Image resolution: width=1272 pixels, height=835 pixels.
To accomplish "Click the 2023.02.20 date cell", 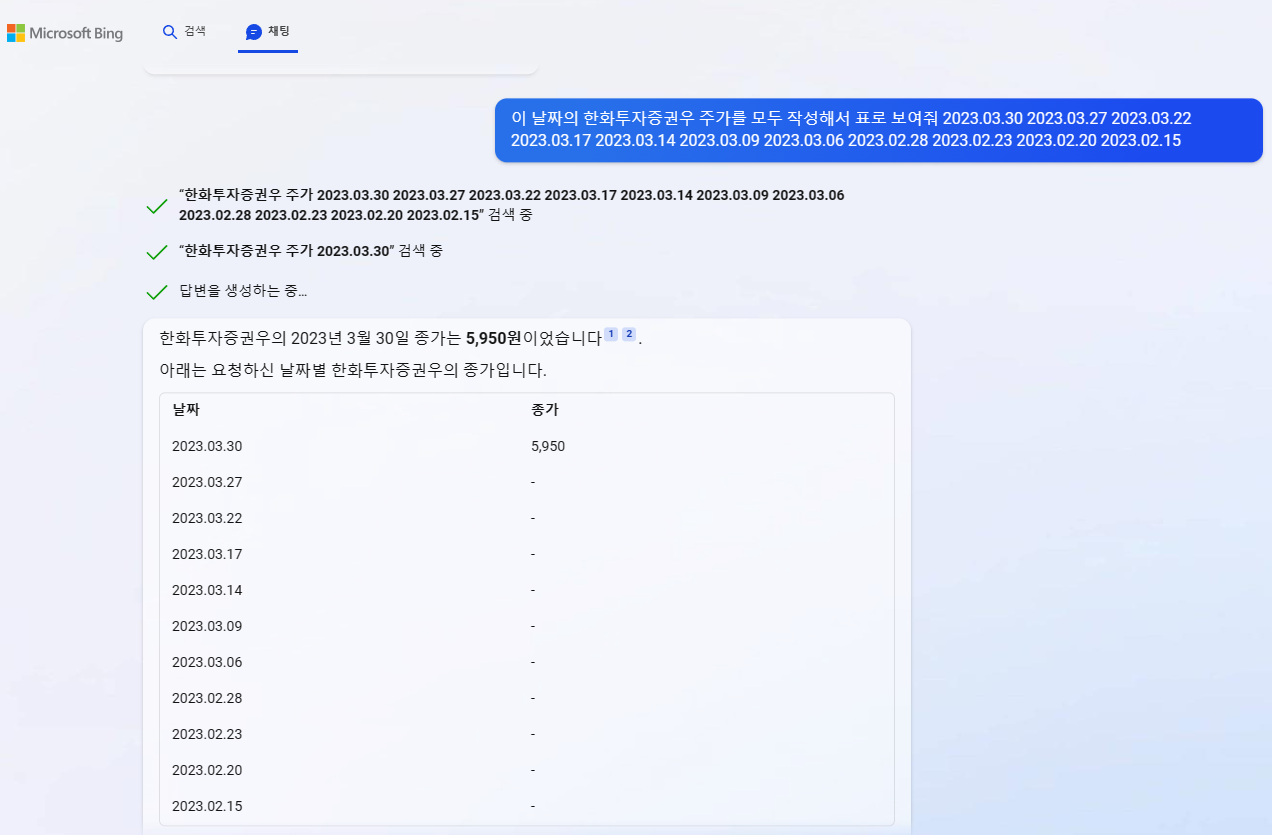I will 207,770.
